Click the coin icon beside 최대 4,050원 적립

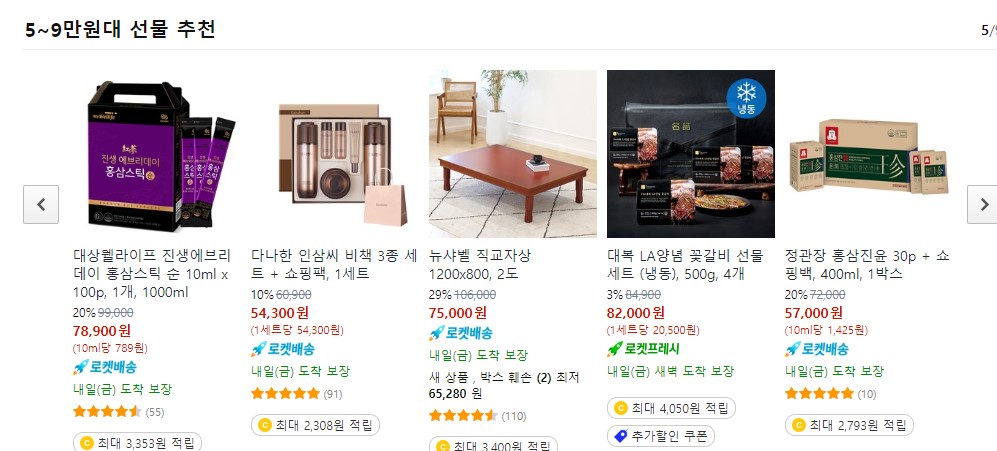[x=621, y=408]
